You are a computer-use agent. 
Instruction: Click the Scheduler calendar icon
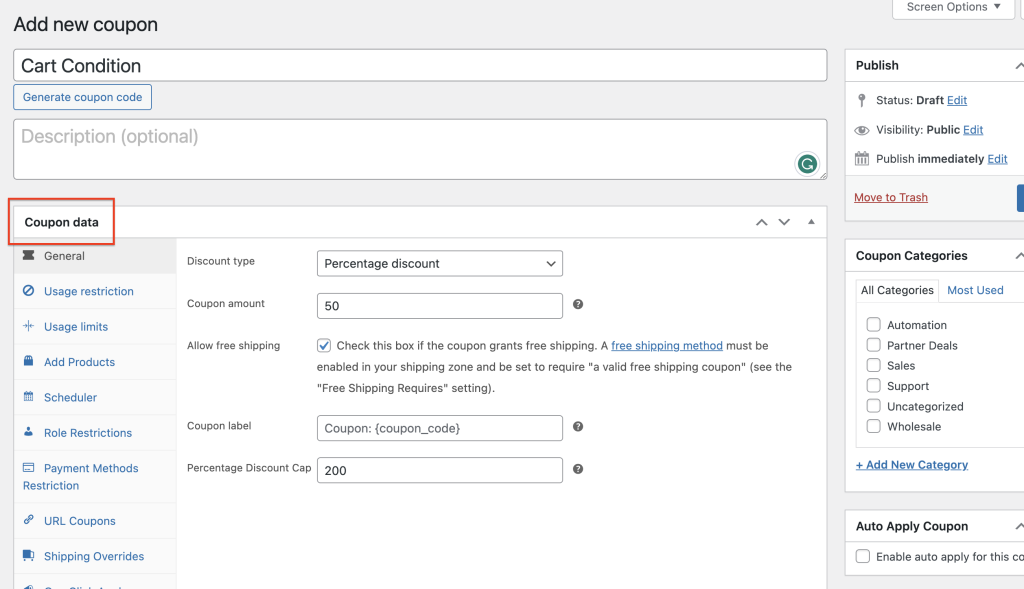click(29, 396)
